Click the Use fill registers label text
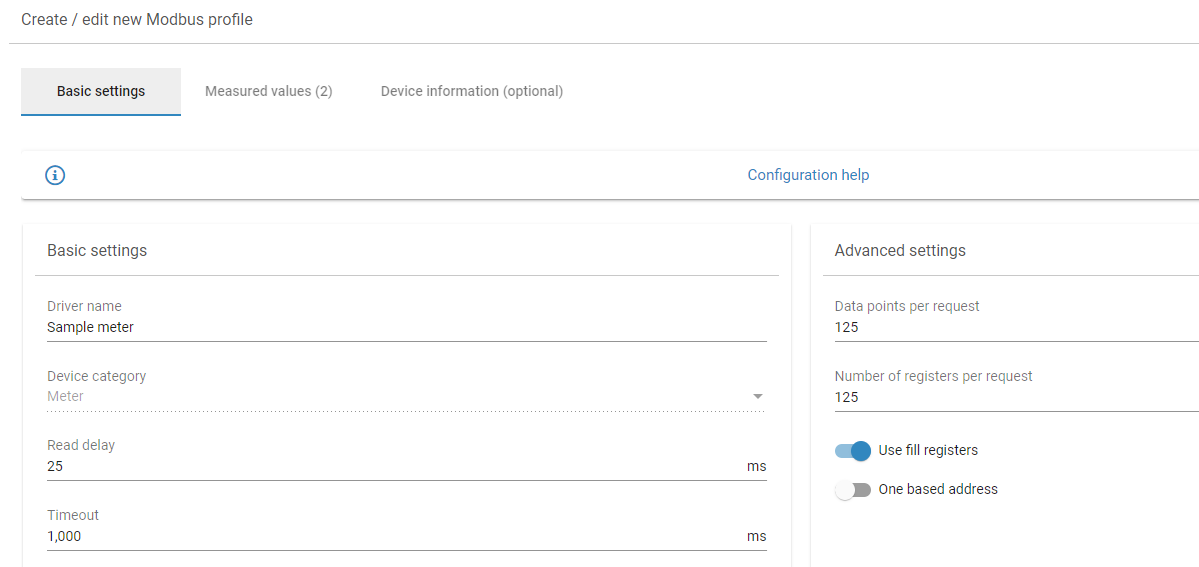 coord(928,451)
